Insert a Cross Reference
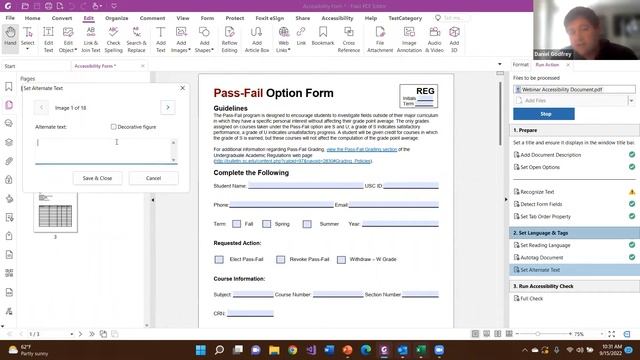 pyautogui.click(x=349, y=39)
